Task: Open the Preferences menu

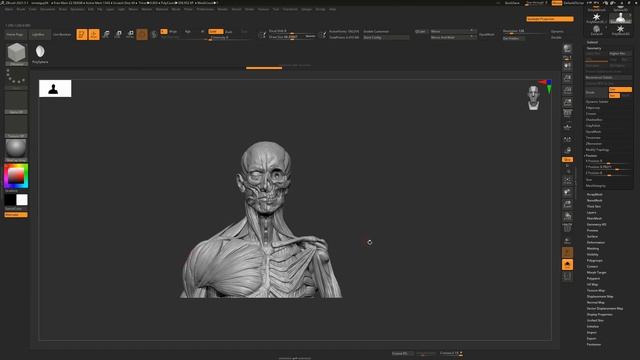Action: tap(205, 9)
